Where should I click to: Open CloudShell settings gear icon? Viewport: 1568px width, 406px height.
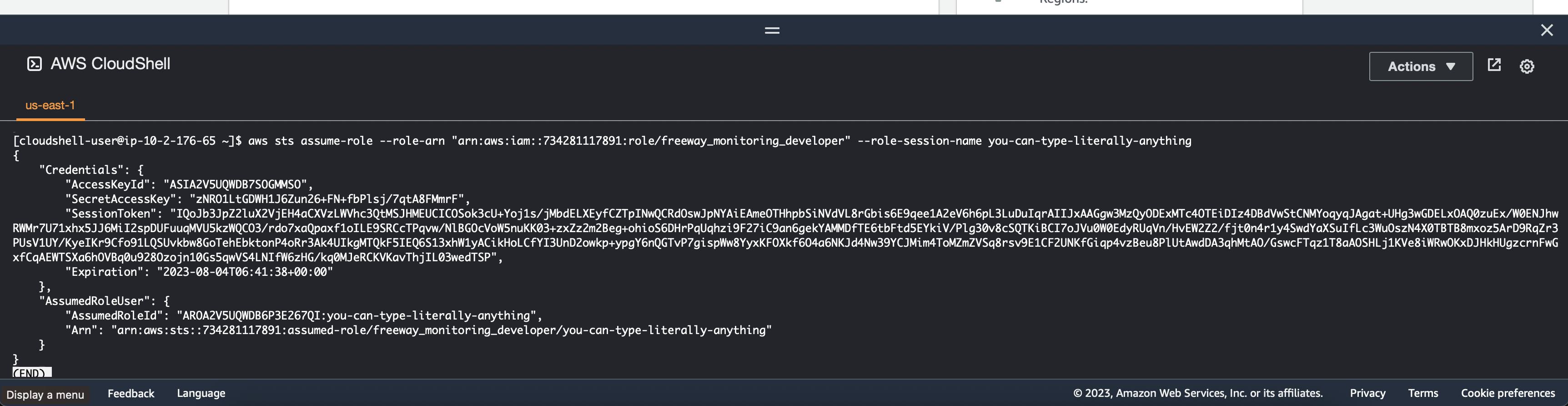(x=1527, y=66)
